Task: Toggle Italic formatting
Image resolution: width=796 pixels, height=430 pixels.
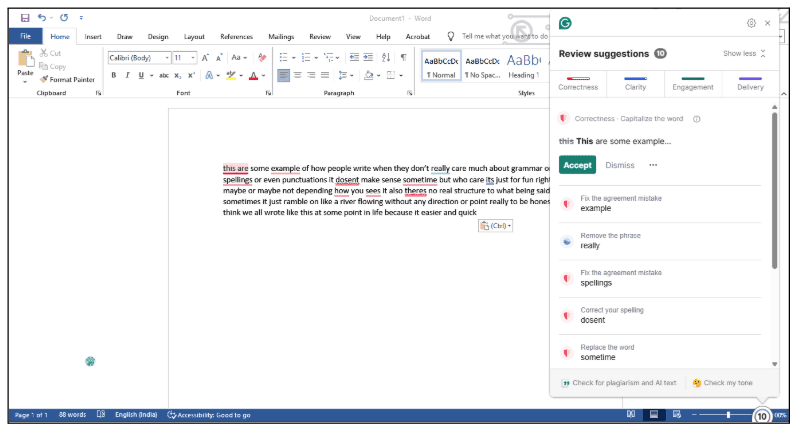Action: pyautogui.click(x=127, y=76)
